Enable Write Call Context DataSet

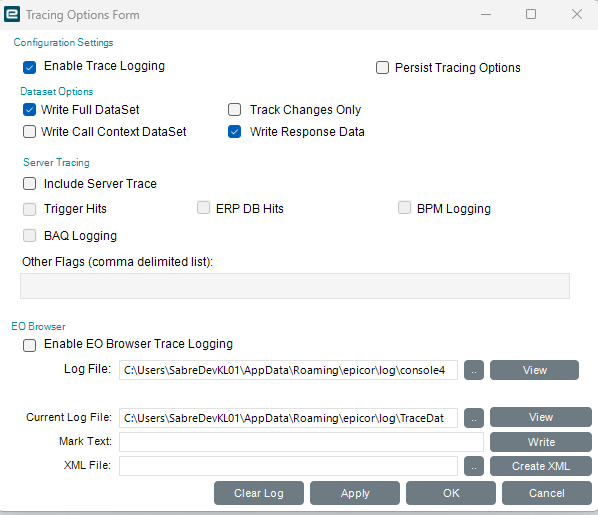click(x=29, y=132)
